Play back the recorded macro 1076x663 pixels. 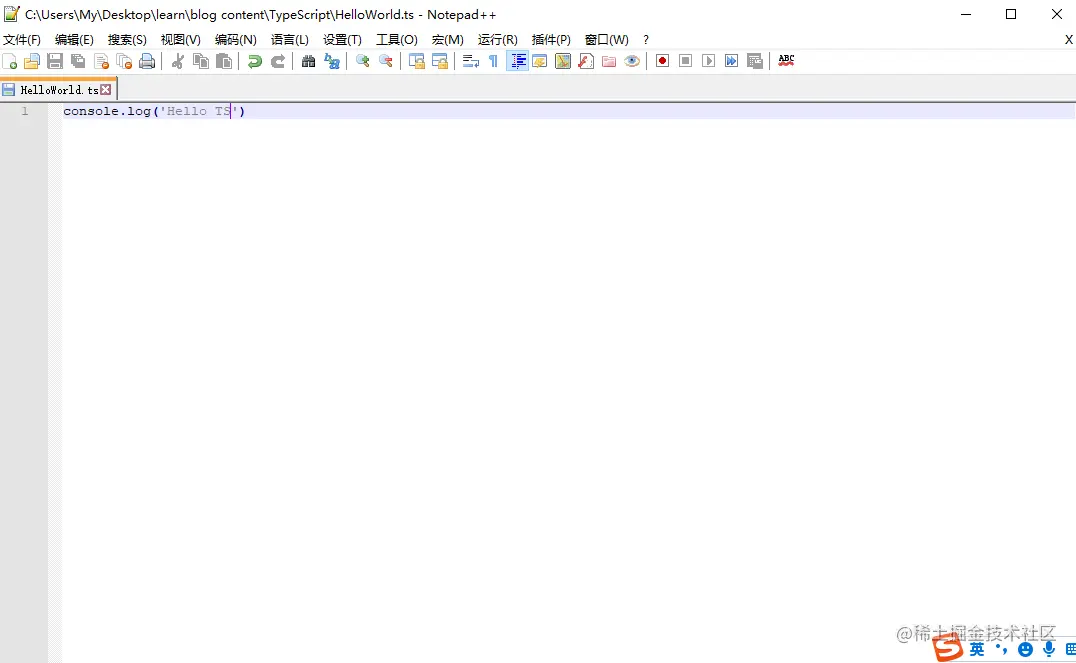tap(709, 61)
